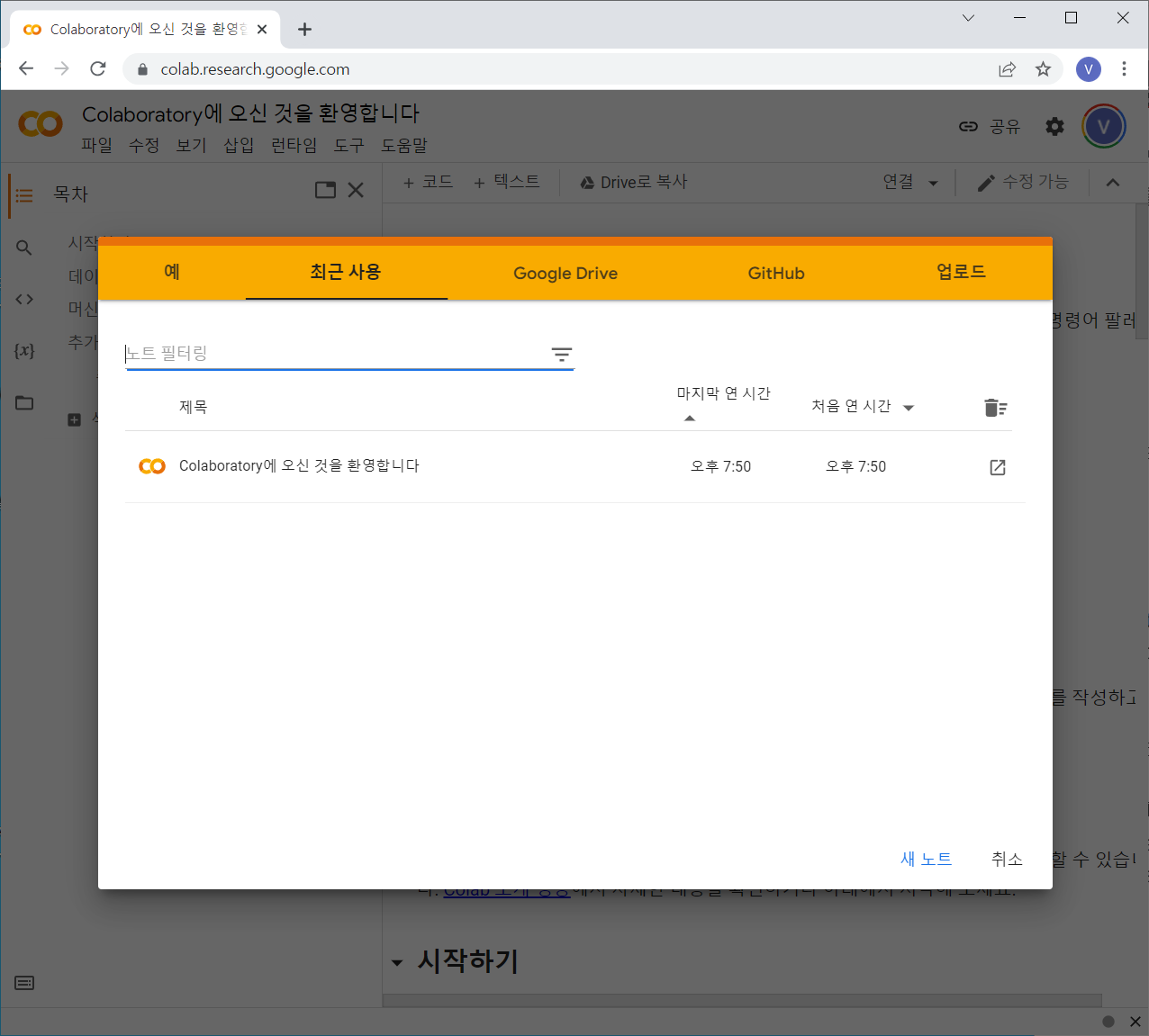This screenshot has height=1036, width=1149.
Task: Close the 목차 panel
Action: [x=356, y=190]
